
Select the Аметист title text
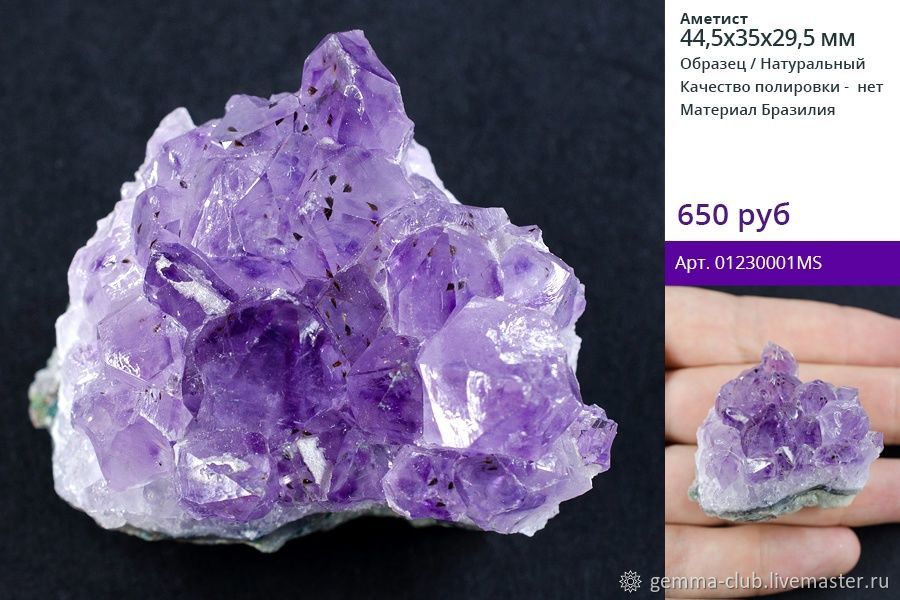pyautogui.click(x=713, y=18)
